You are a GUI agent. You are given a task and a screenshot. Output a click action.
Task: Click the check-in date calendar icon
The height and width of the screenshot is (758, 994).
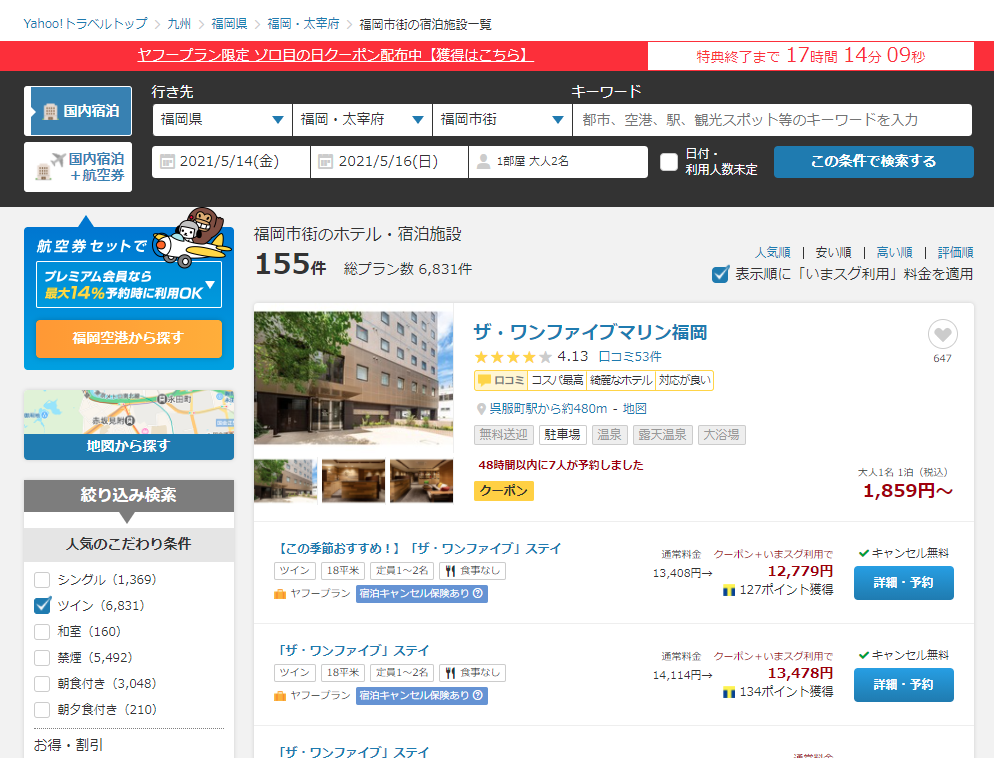(167, 162)
